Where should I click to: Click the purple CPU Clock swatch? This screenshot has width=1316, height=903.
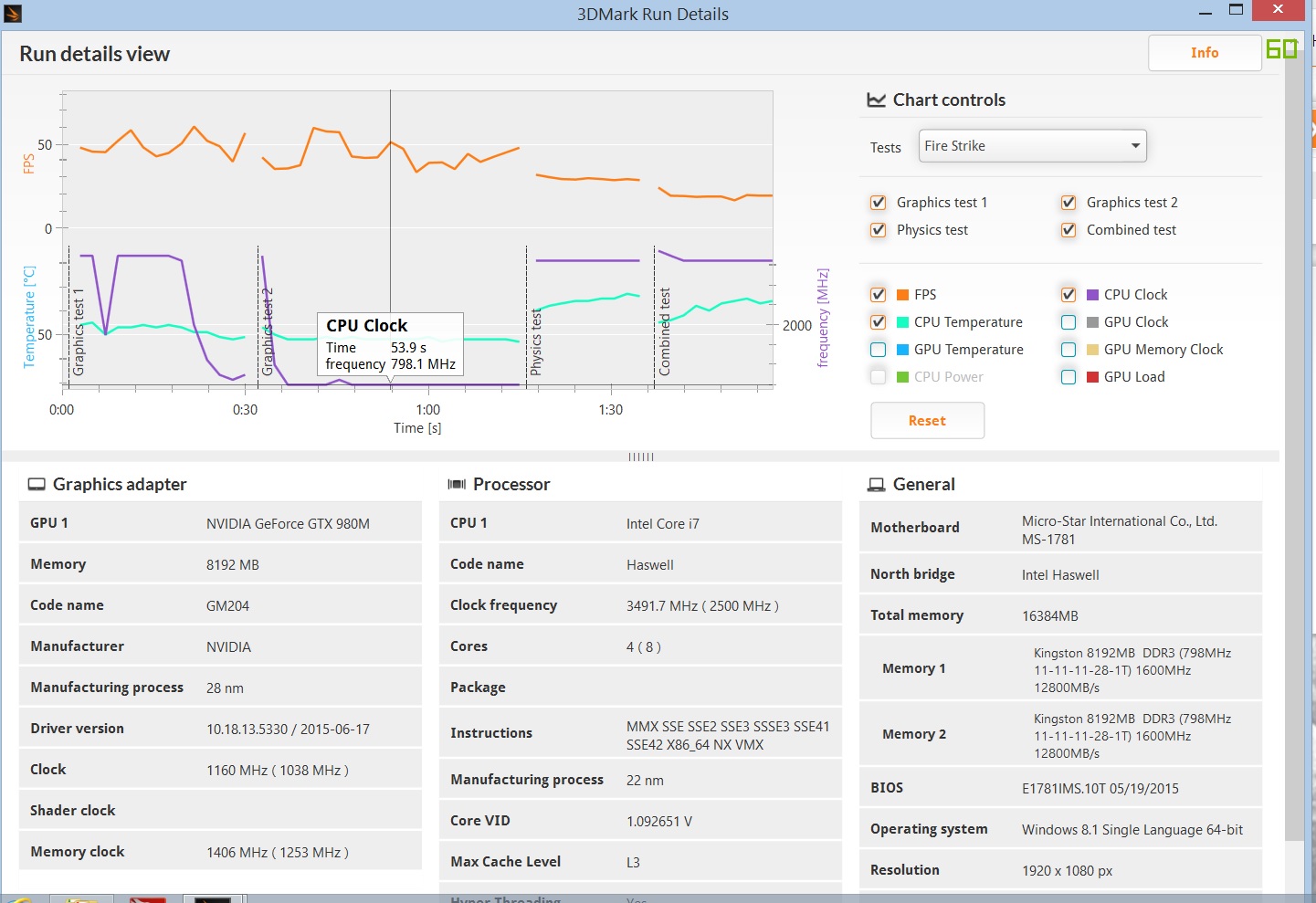pyautogui.click(x=1093, y=295)
